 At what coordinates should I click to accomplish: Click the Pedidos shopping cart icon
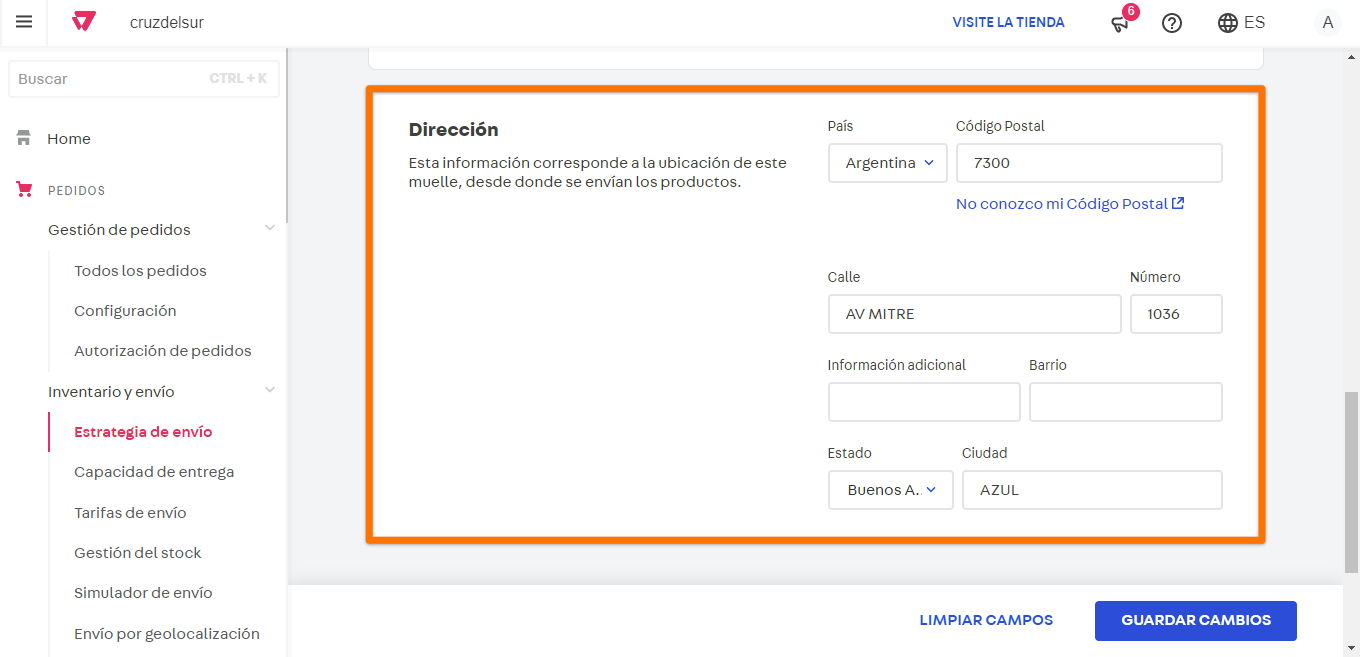24,190
